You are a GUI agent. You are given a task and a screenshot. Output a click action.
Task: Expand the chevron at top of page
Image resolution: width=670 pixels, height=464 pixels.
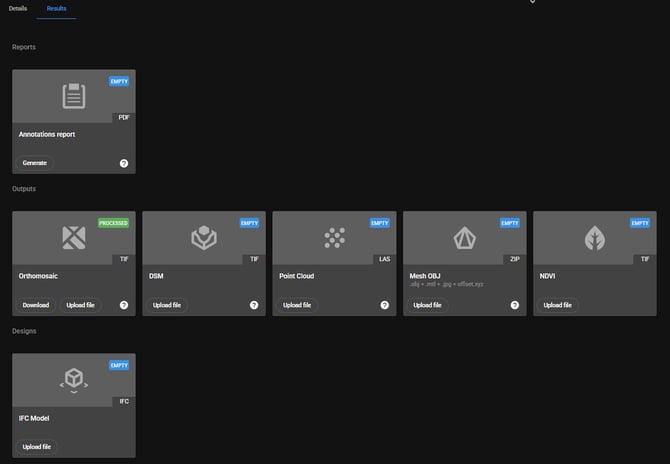point(532,3)
